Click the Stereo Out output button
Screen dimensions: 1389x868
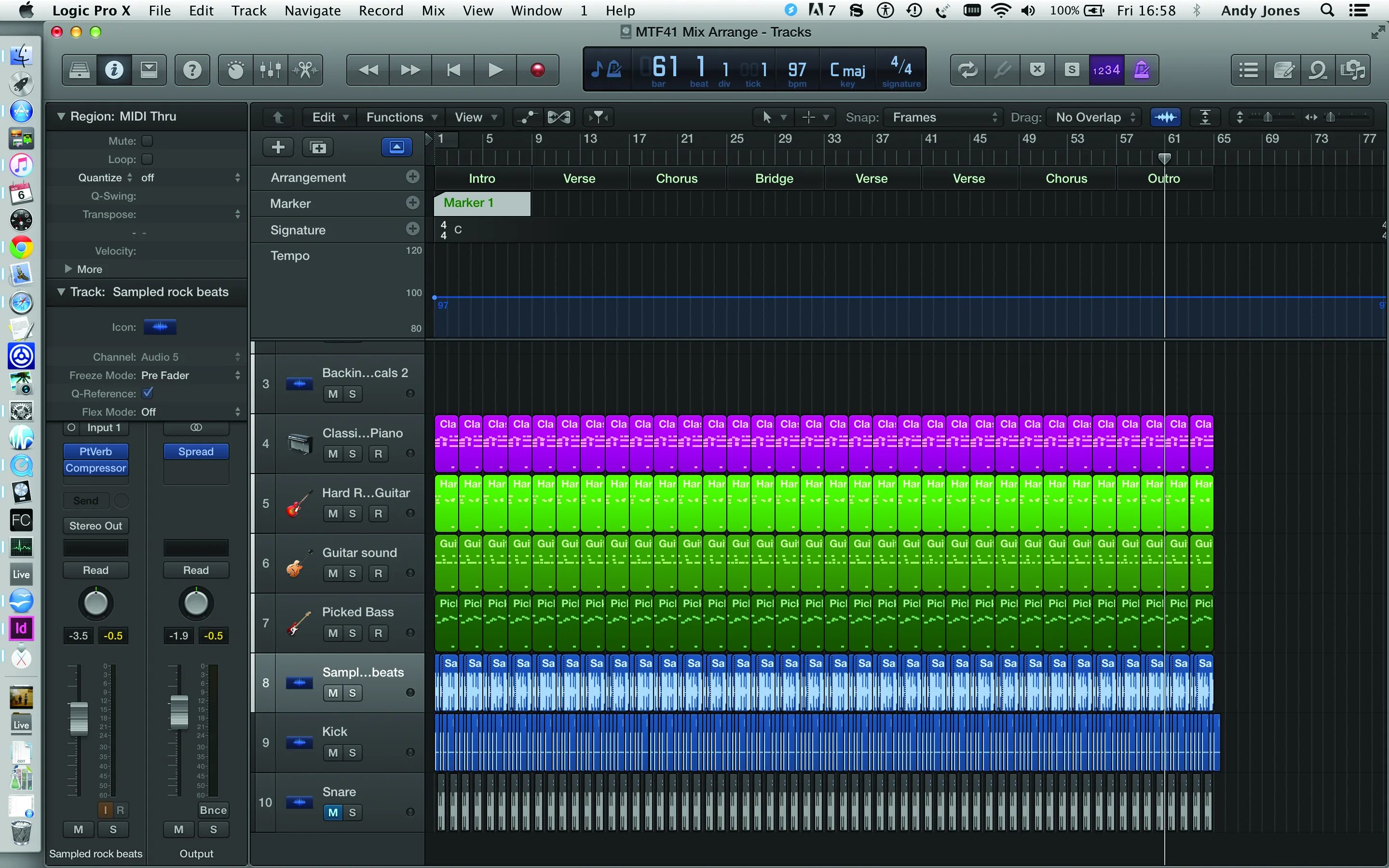tap(95, 526)
